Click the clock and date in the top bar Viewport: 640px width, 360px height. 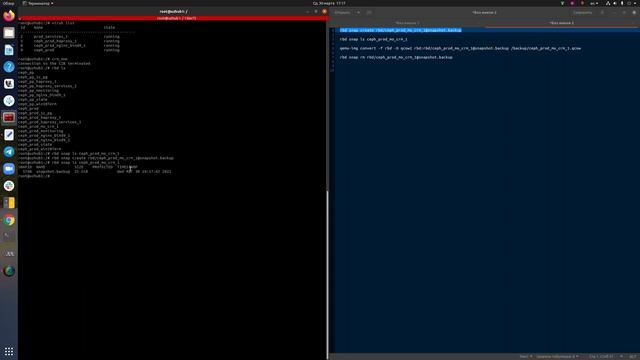329,3
